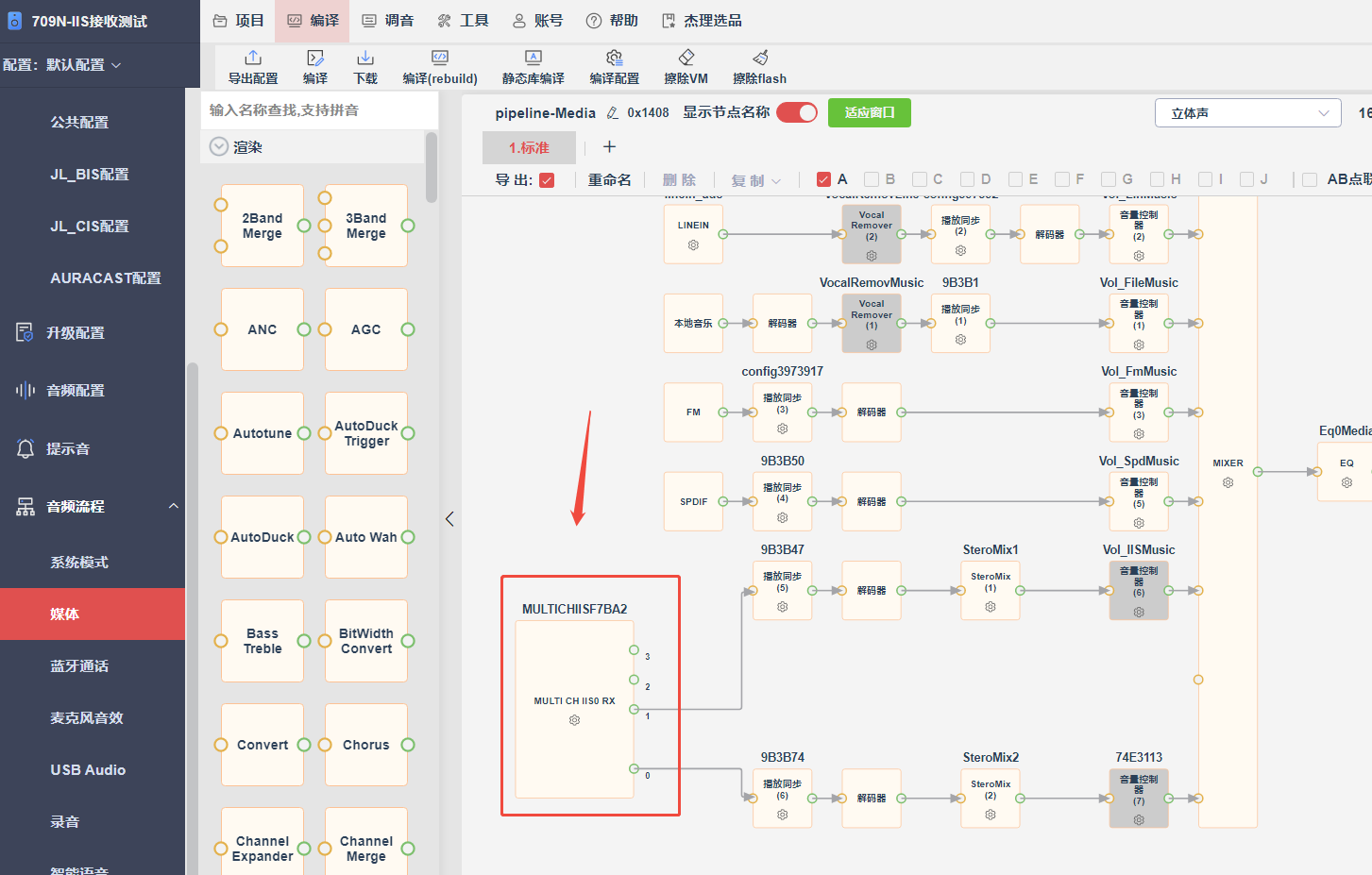
Task: Open gear settings of MIXER node
Action: pyautogui.click(x=1228, y=482)
